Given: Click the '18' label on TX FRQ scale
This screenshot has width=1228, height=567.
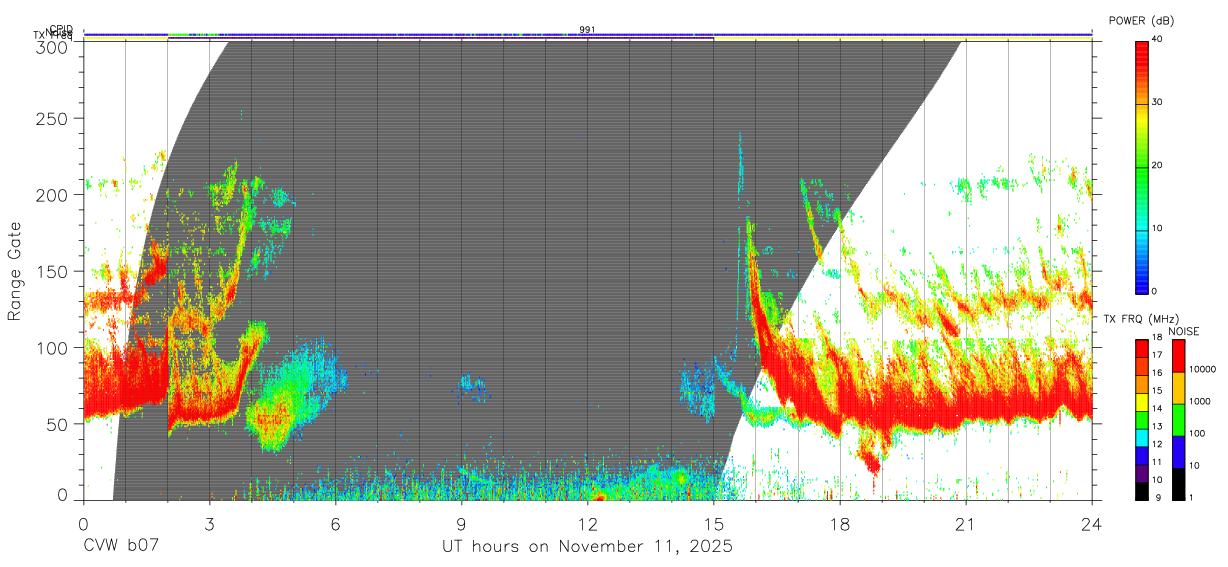Looking at the screenshot, I should 1156,338.
